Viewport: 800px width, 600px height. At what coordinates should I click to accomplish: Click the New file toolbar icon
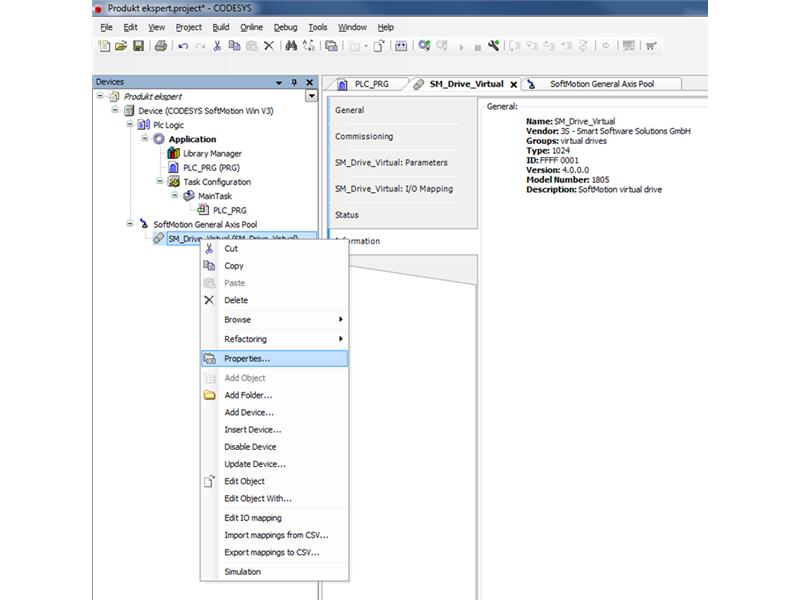tap(104, 46)
